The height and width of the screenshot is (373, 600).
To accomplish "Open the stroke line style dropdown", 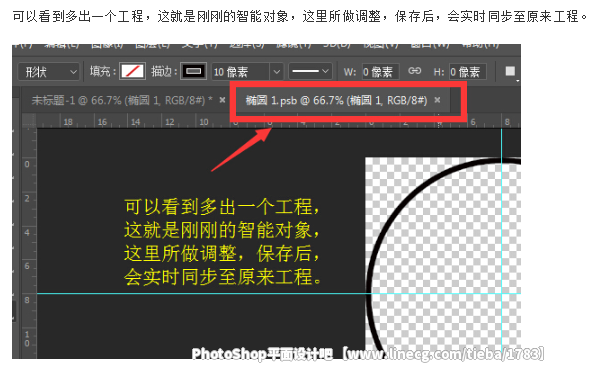I will coord(310,71).
